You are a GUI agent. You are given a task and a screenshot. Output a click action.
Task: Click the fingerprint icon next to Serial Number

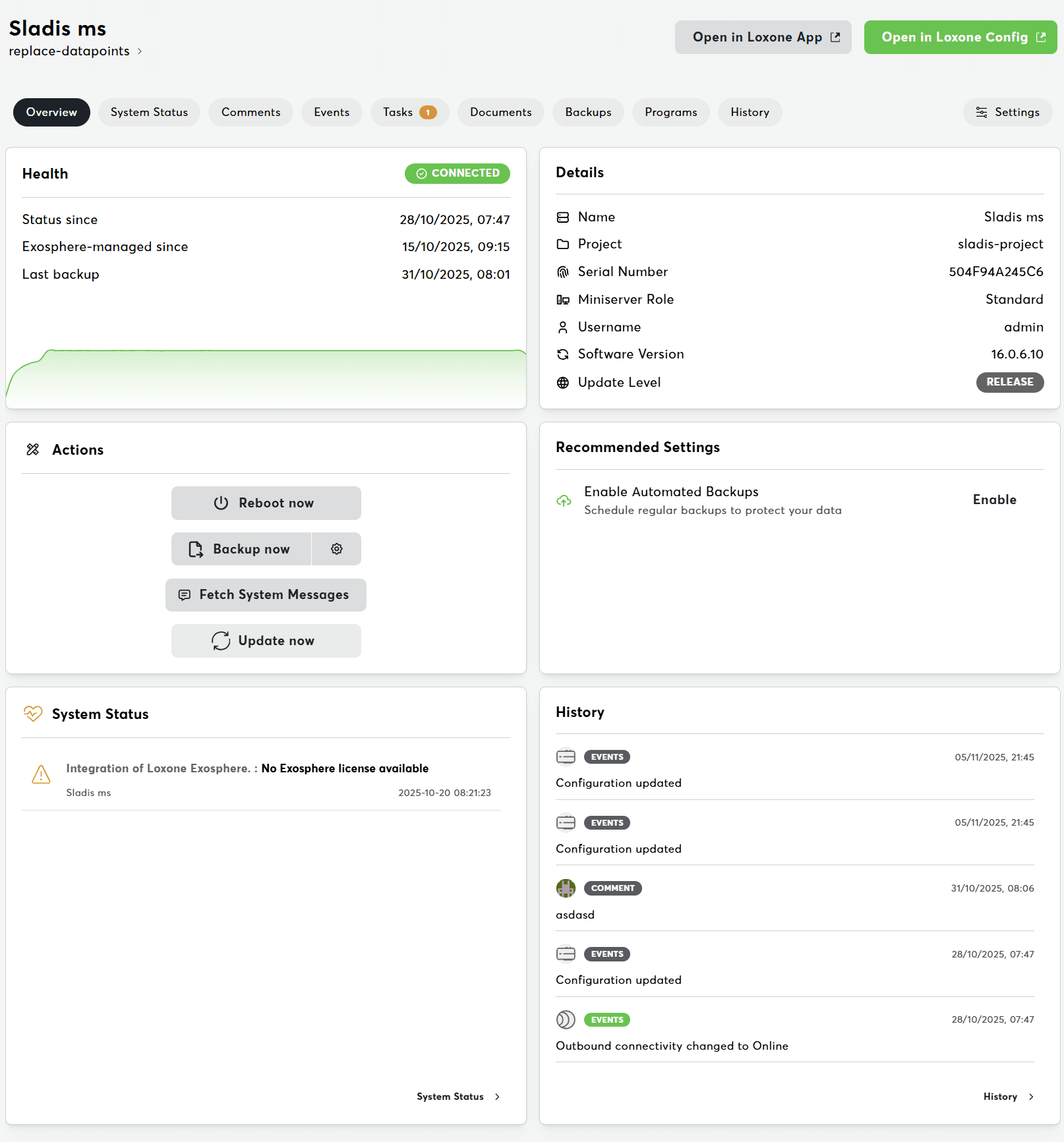pos(563,272)
